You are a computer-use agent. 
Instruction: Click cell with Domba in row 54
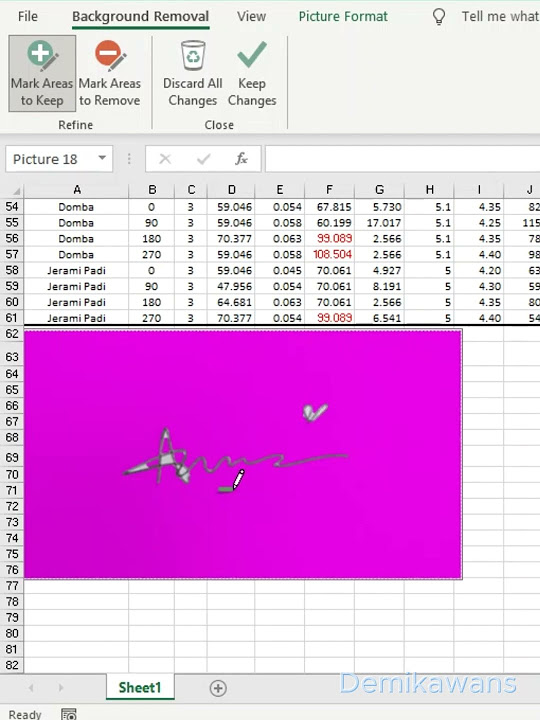[x=76, y=207]
